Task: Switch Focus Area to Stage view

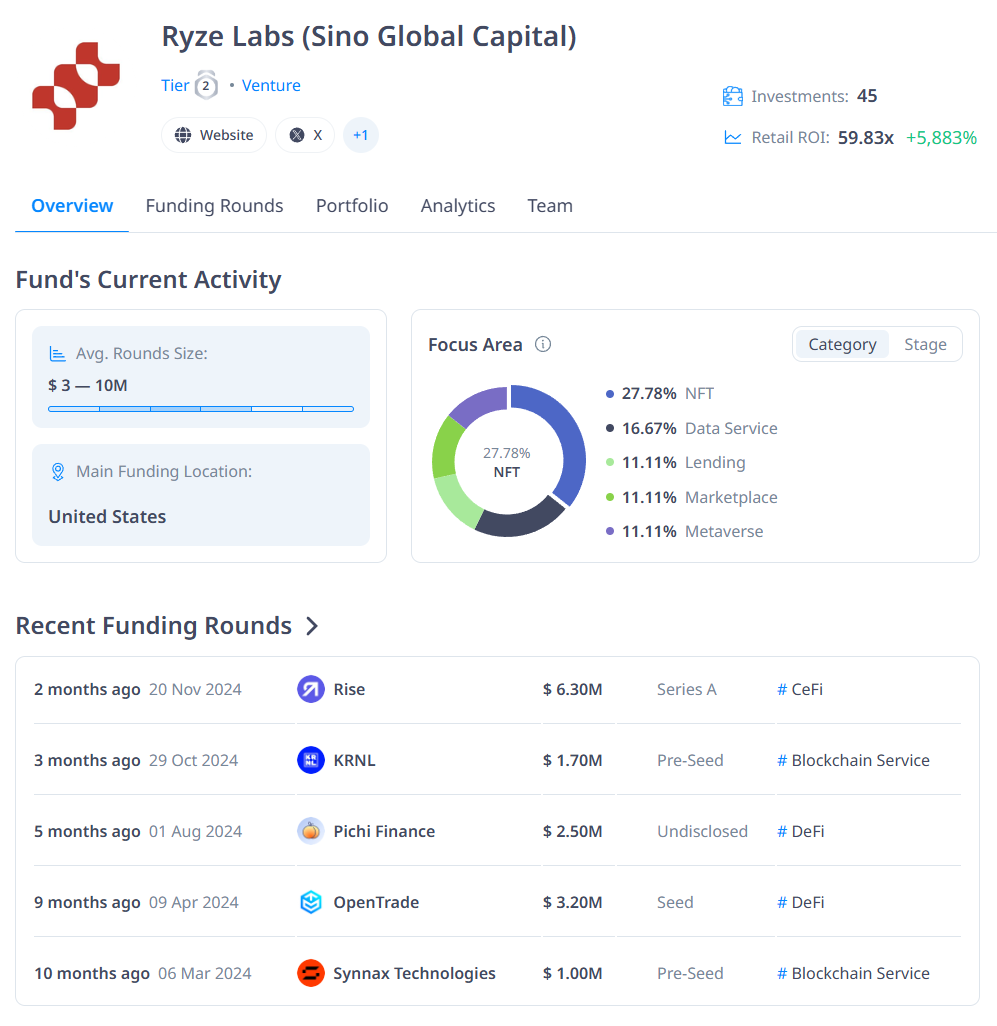Action: [925, 344]
